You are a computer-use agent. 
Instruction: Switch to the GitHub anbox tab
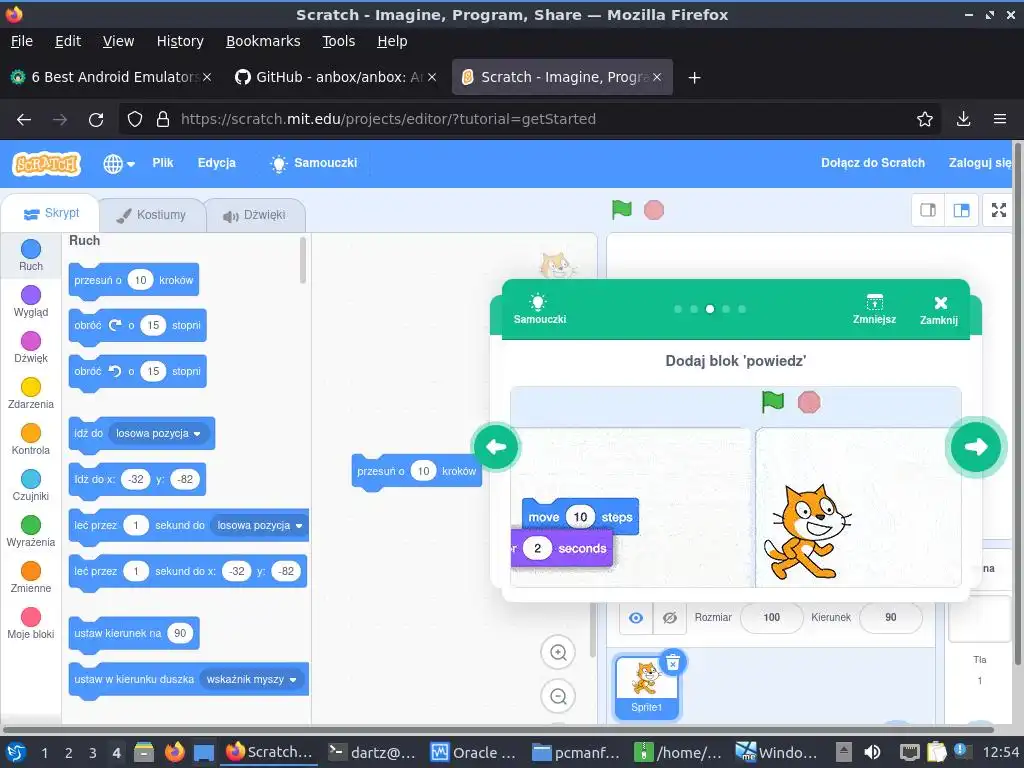tap(335, 77)
